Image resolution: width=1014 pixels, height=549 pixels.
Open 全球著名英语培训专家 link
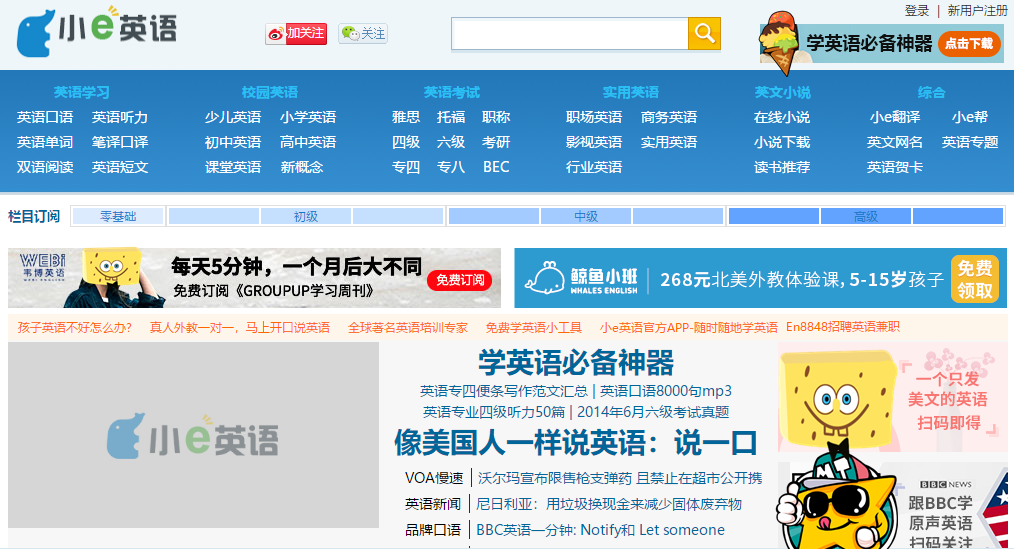pos(407,328)
